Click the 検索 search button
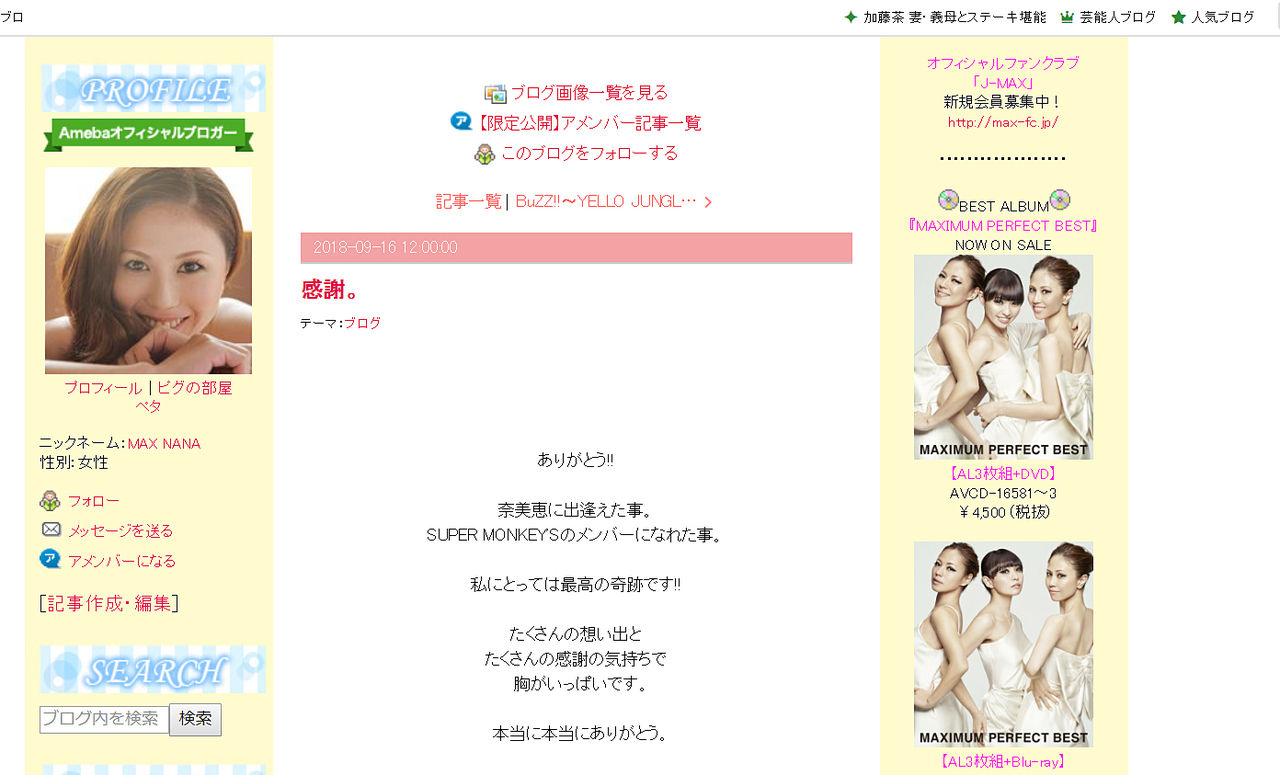The height and width of the screenshot is (775, 1280). point(195,719)
